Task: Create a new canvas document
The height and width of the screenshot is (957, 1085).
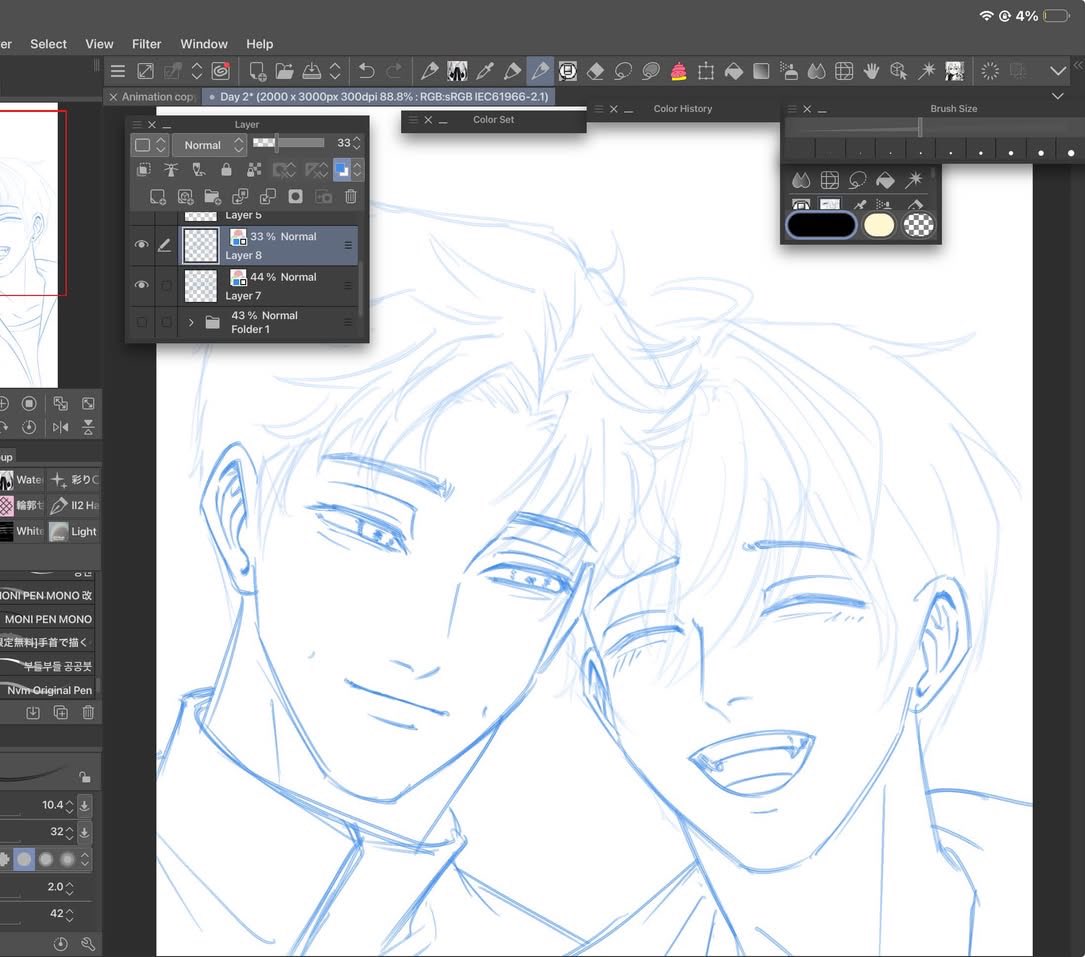Action: click(x=257, y=71)
